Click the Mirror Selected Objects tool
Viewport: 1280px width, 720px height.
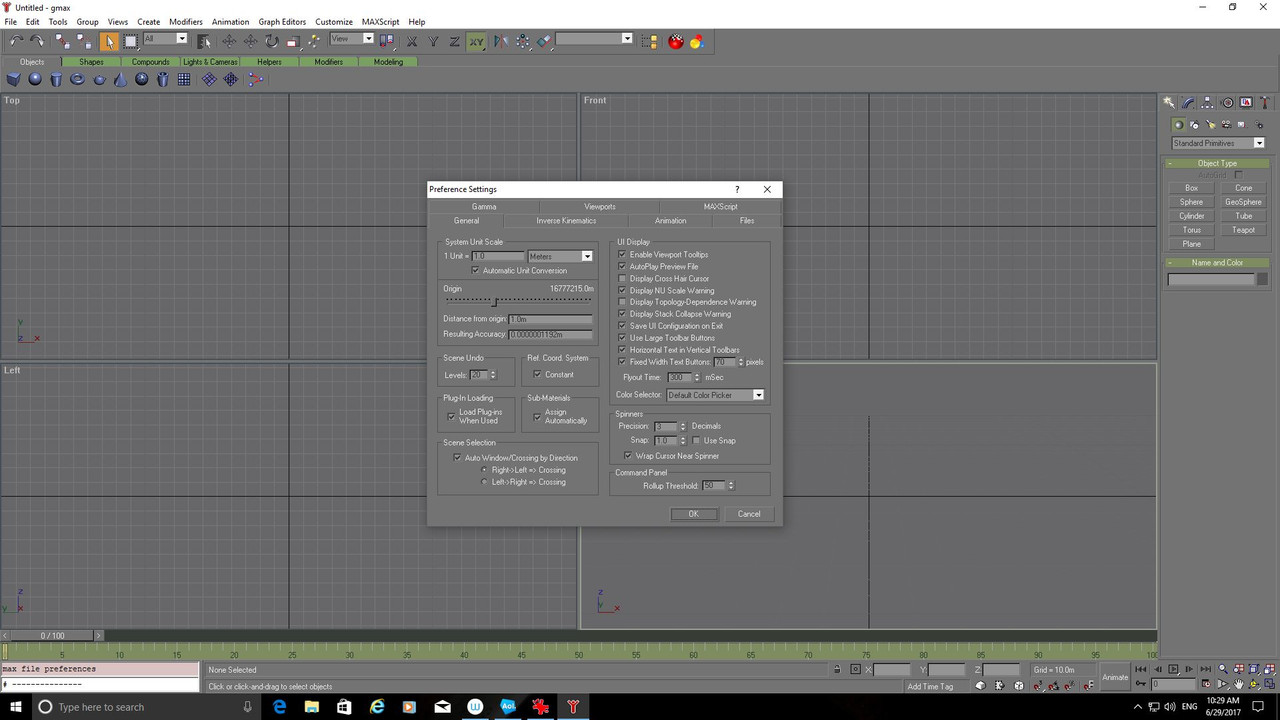[501, 41]
